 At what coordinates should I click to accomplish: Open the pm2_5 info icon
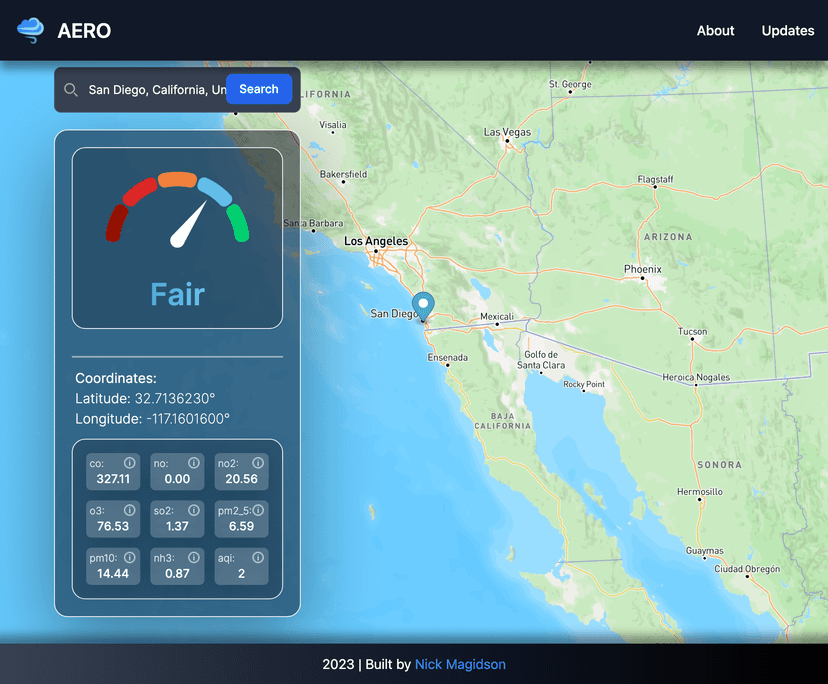coord(259,510)
